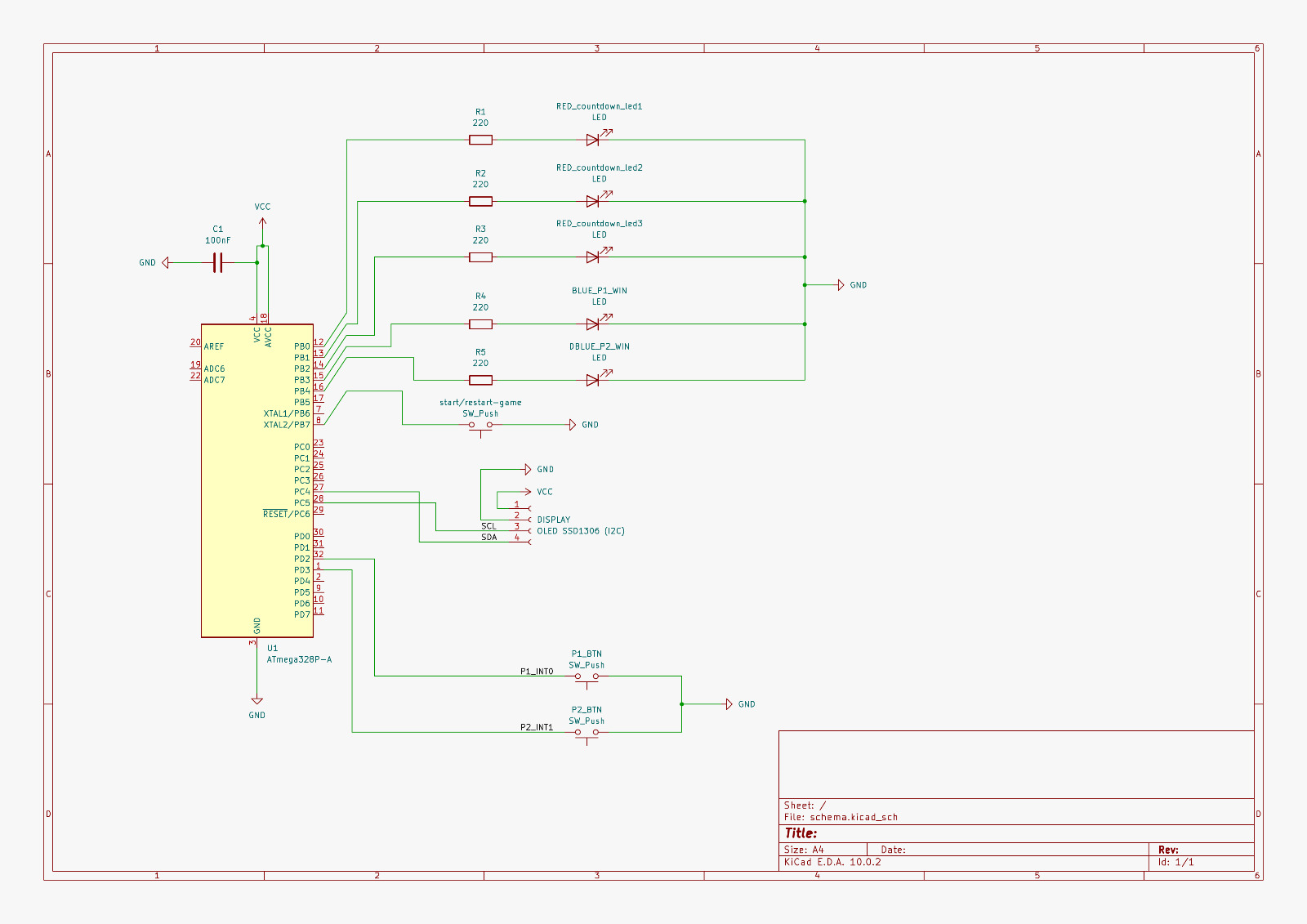Click the OLED SSD1306 (I2C) text
The image size is (1307, 924).
point(581,531)
